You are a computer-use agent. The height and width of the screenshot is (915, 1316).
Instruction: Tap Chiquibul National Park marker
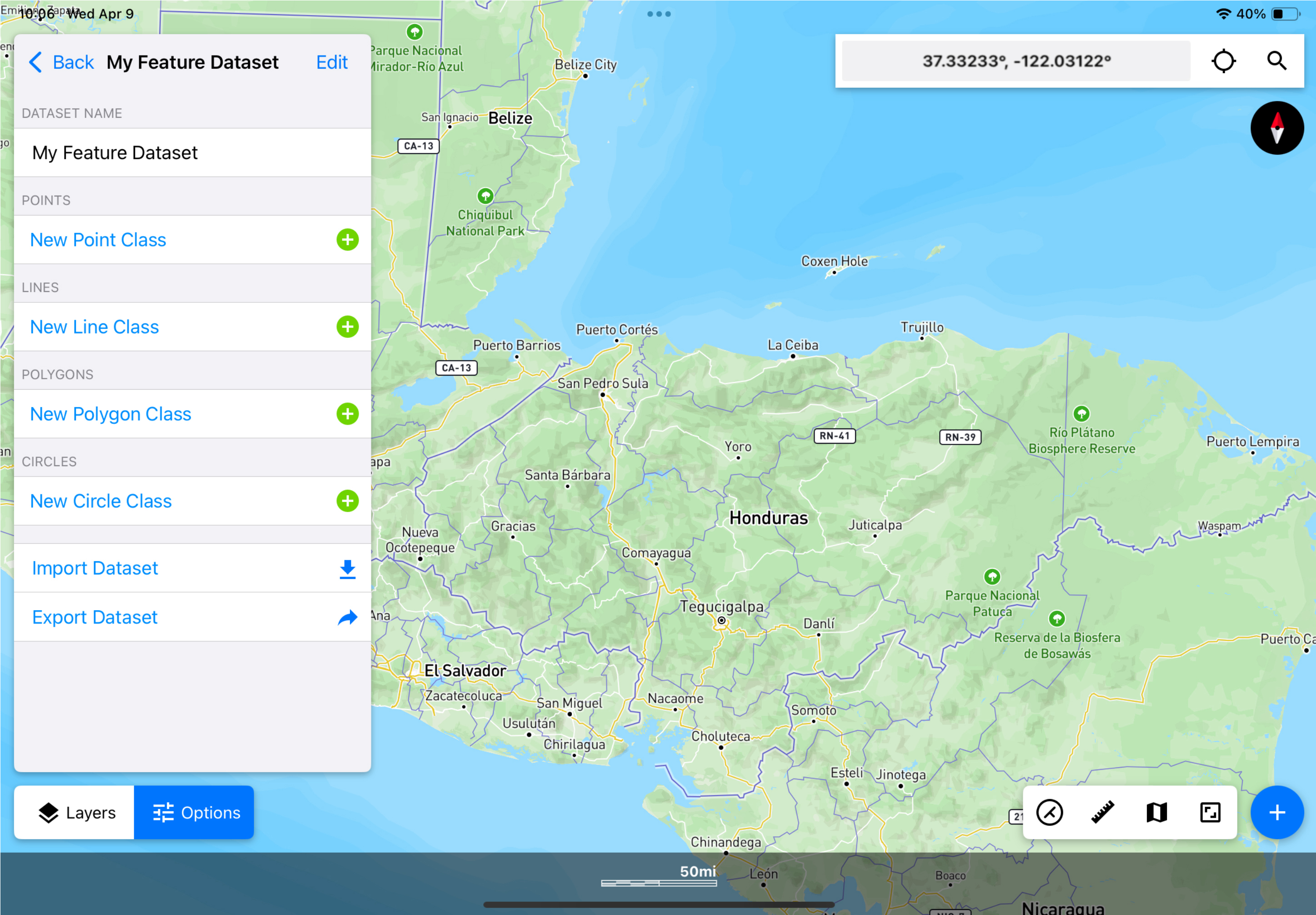485,196
